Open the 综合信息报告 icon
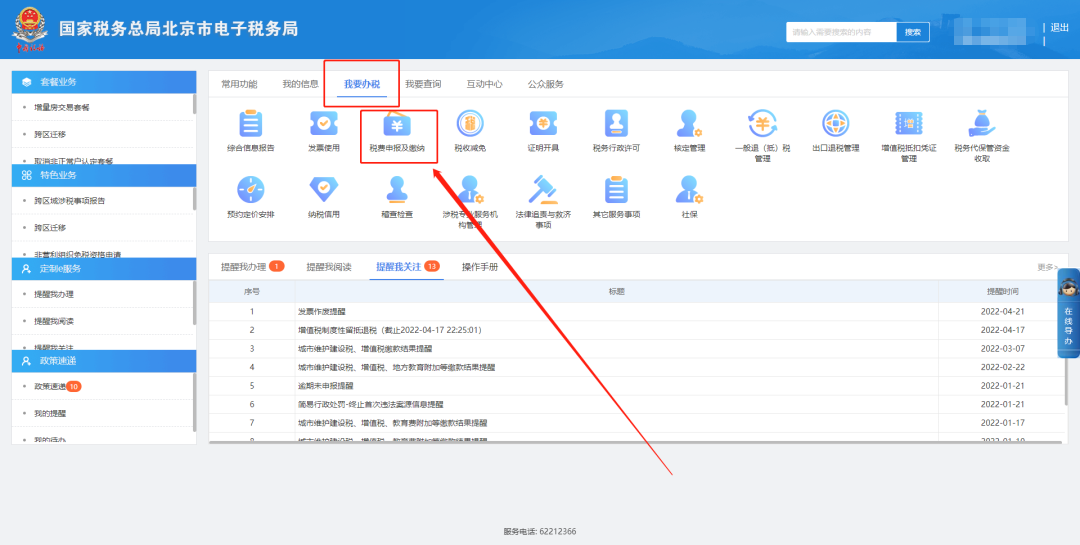This screenshot has height=545, width=1080. pyautogui.click(x=250, y=124)
